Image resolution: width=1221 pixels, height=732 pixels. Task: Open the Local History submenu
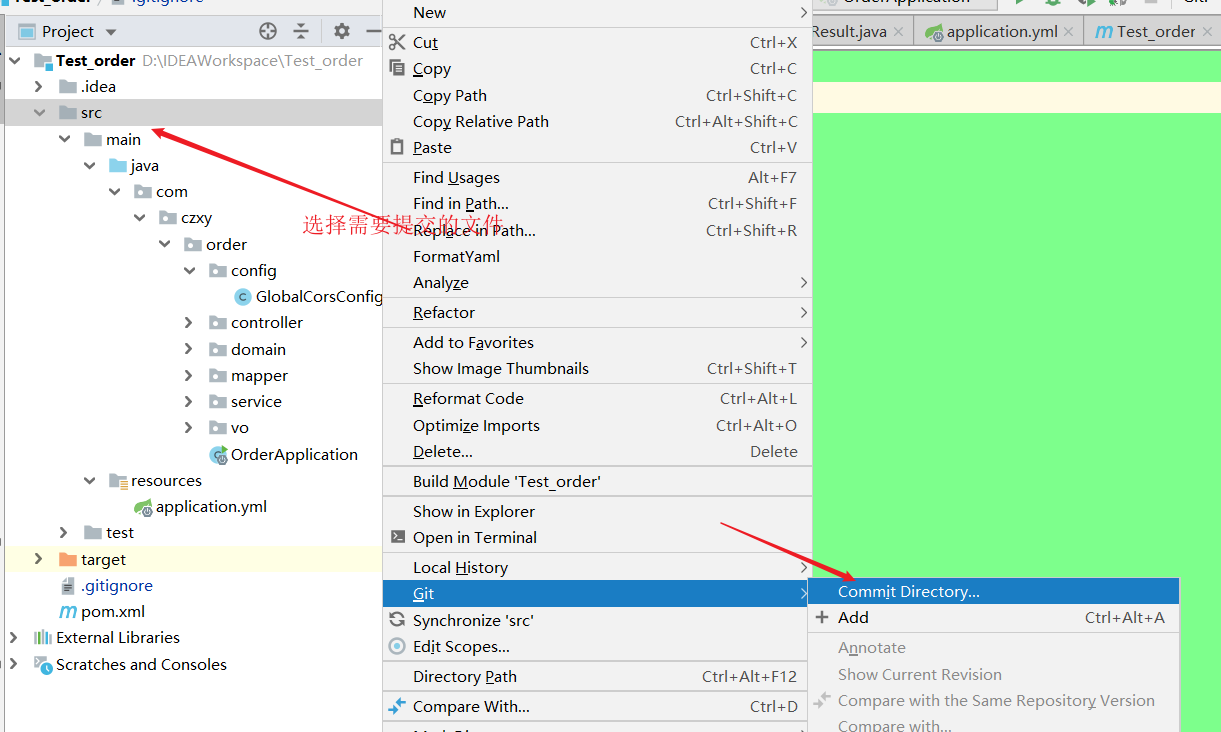coord(596,567)
